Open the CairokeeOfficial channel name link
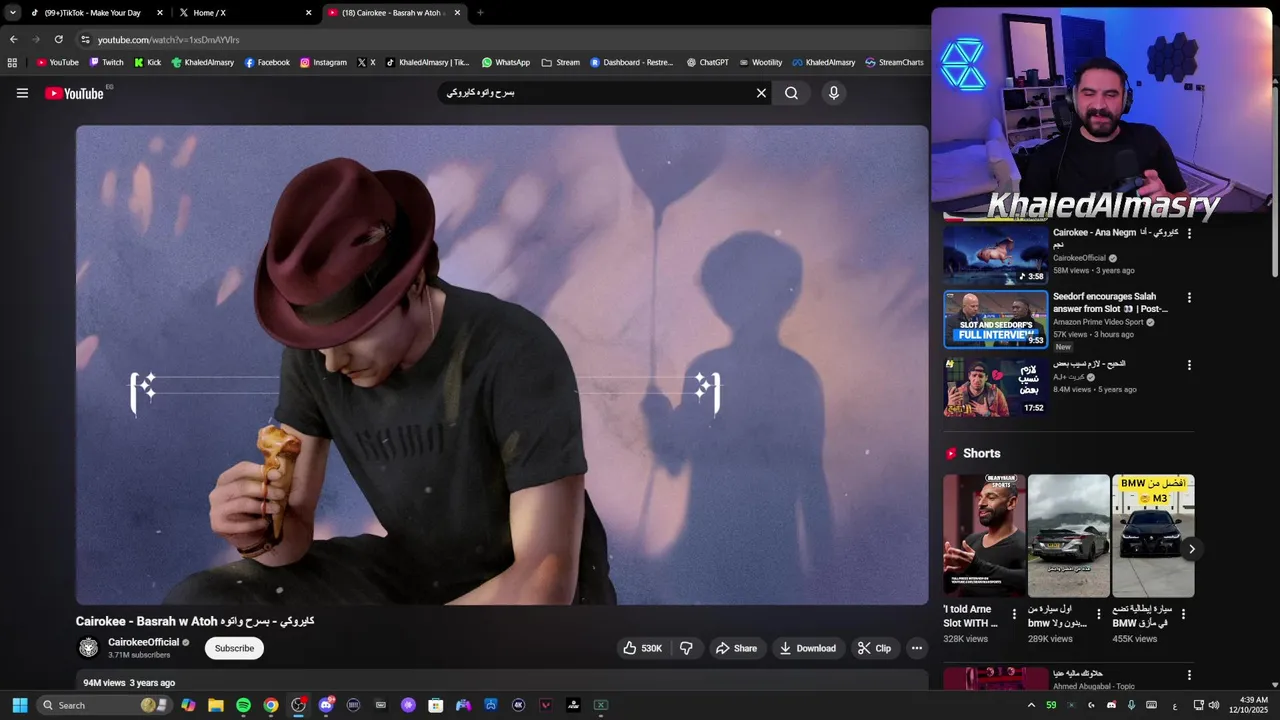The image size is (1280, 720). 143,642
